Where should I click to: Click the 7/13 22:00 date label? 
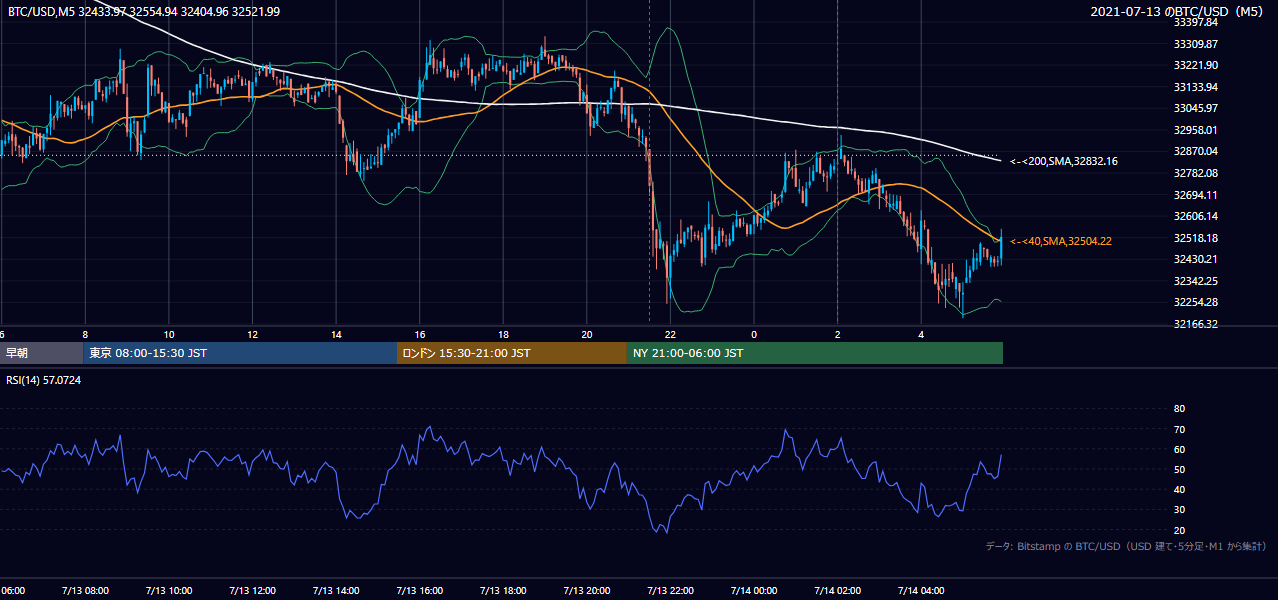[670, 590]
